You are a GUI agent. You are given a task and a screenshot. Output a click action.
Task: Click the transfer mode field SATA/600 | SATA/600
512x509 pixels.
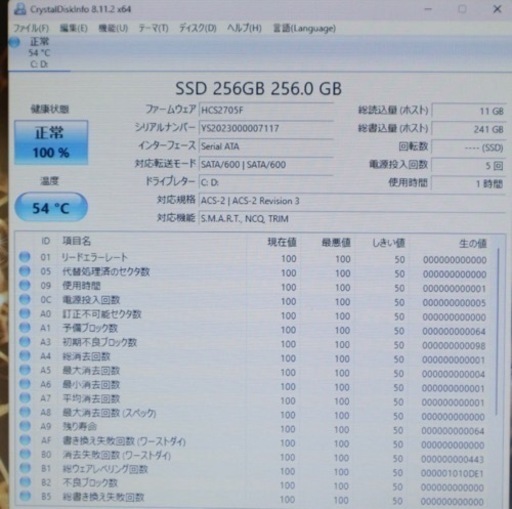266,164
